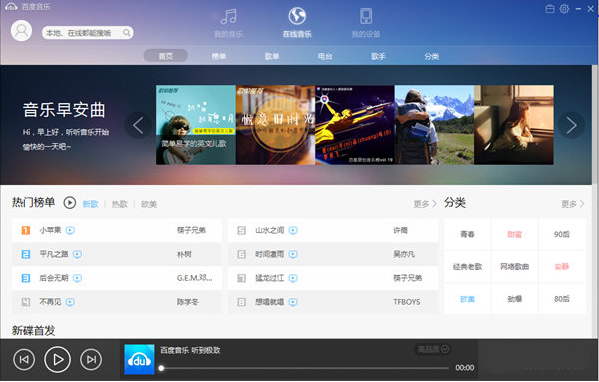
Task: Click MV icon next to 想唱就唱
Action: [293, 302]
